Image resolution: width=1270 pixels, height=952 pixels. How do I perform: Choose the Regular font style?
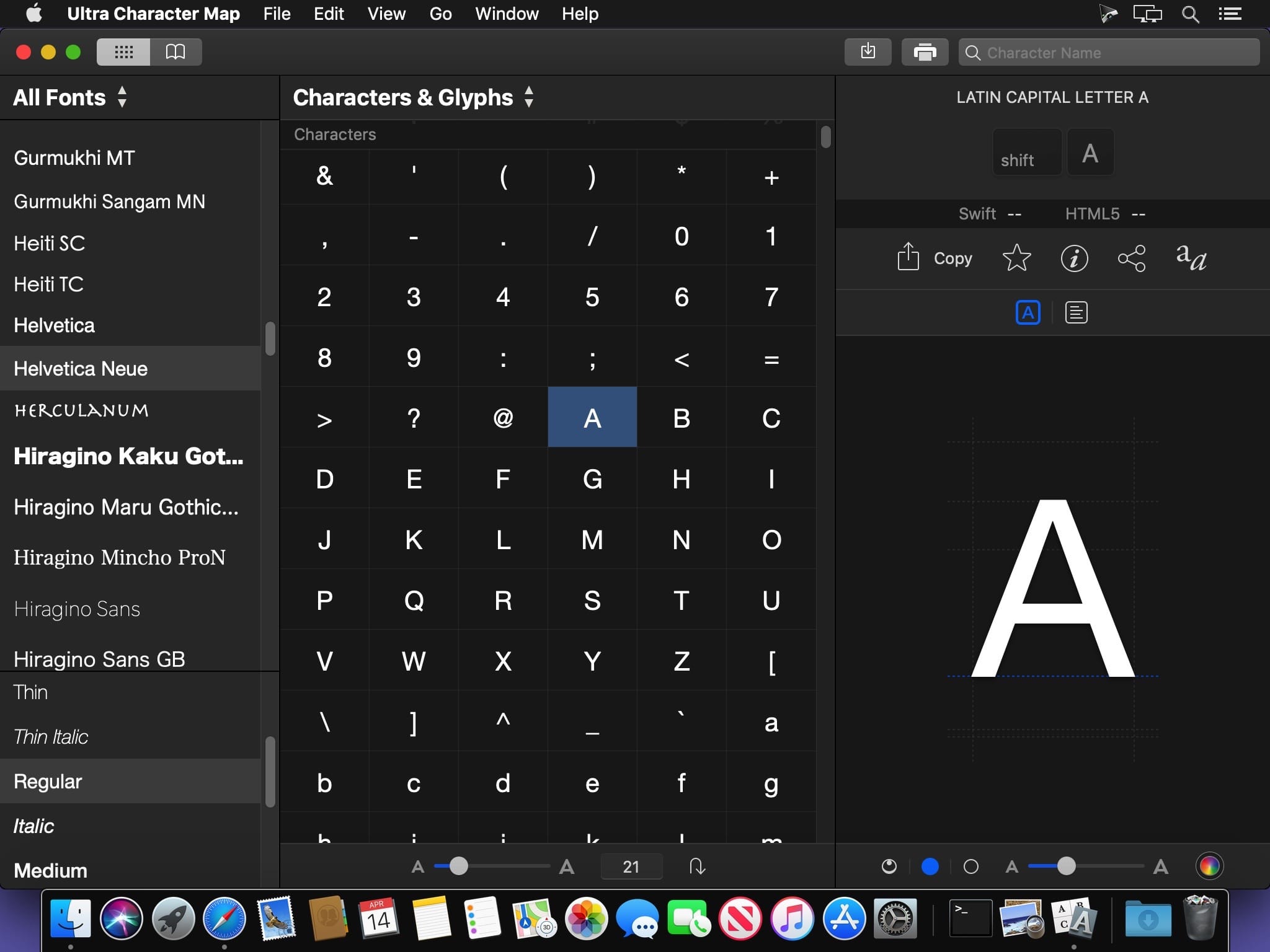coord(130,781)
